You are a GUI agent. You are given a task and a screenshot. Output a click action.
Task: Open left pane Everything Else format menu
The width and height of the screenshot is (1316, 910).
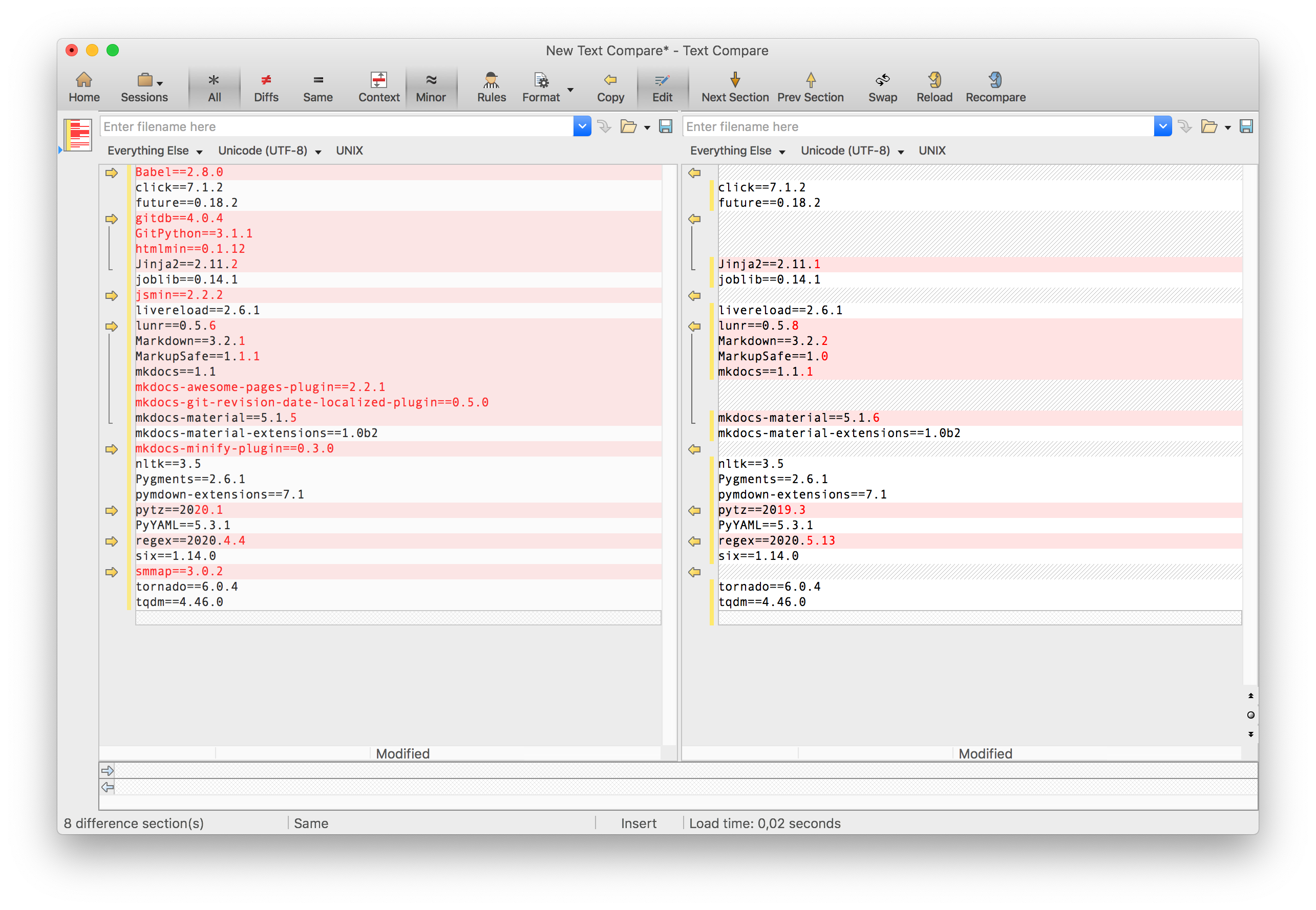155,150
